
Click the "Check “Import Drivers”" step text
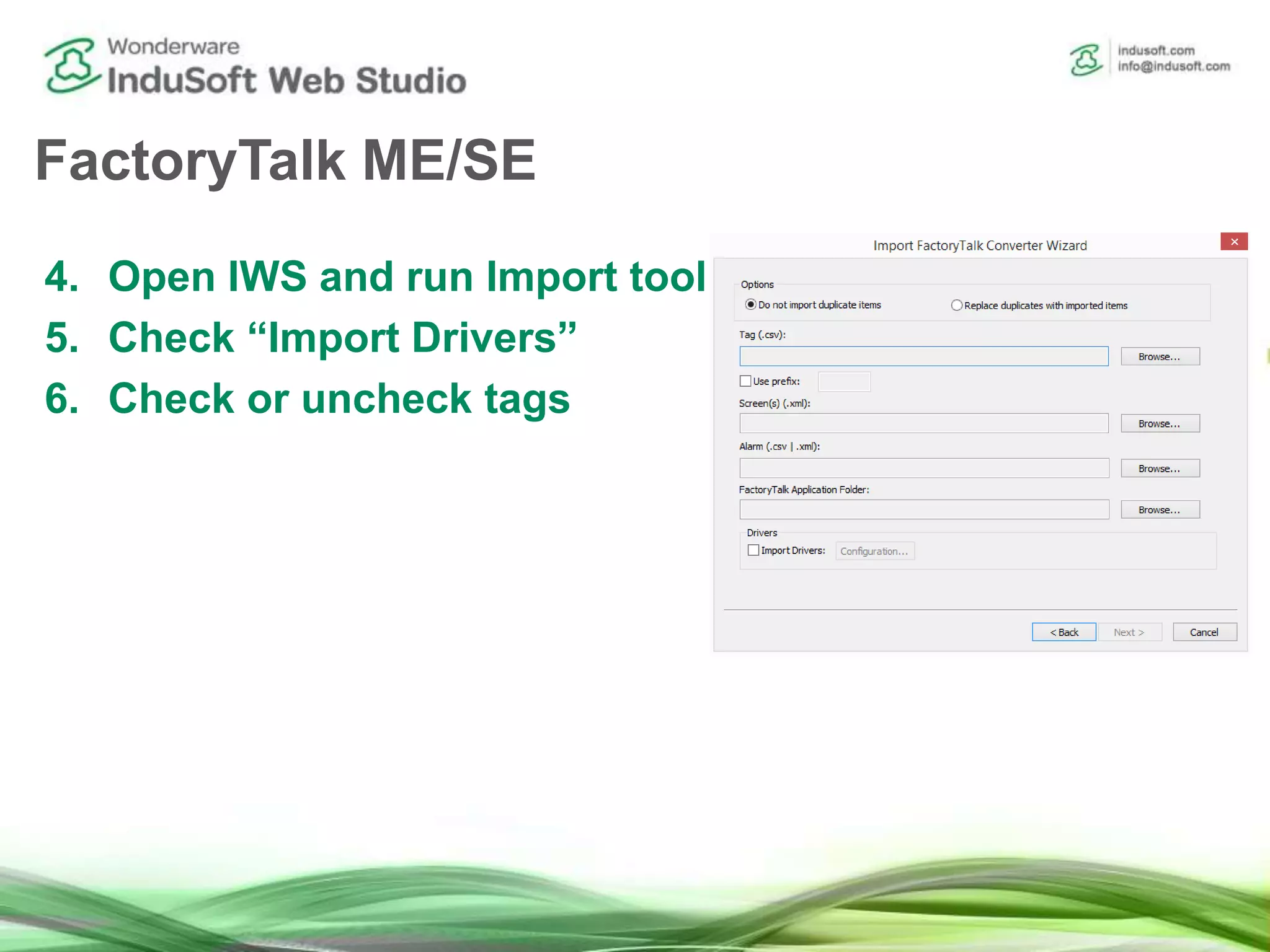click(342, 337)
